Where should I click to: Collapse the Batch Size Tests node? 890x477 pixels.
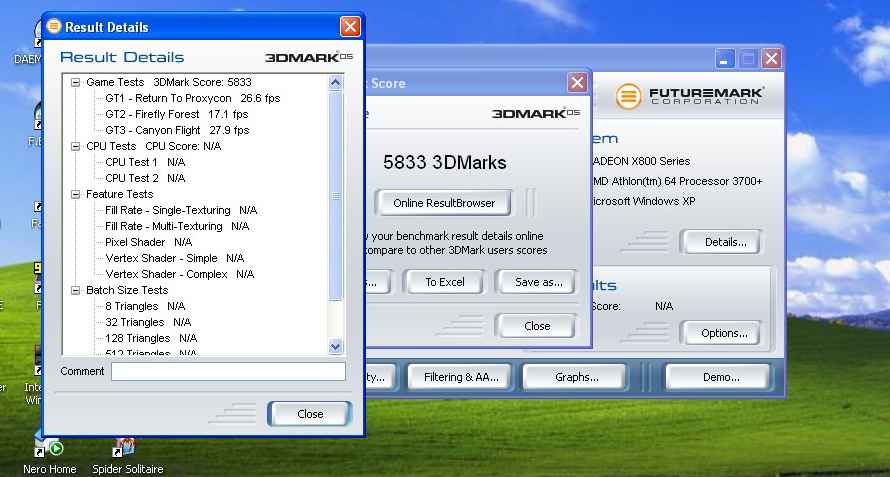[75, 290]
